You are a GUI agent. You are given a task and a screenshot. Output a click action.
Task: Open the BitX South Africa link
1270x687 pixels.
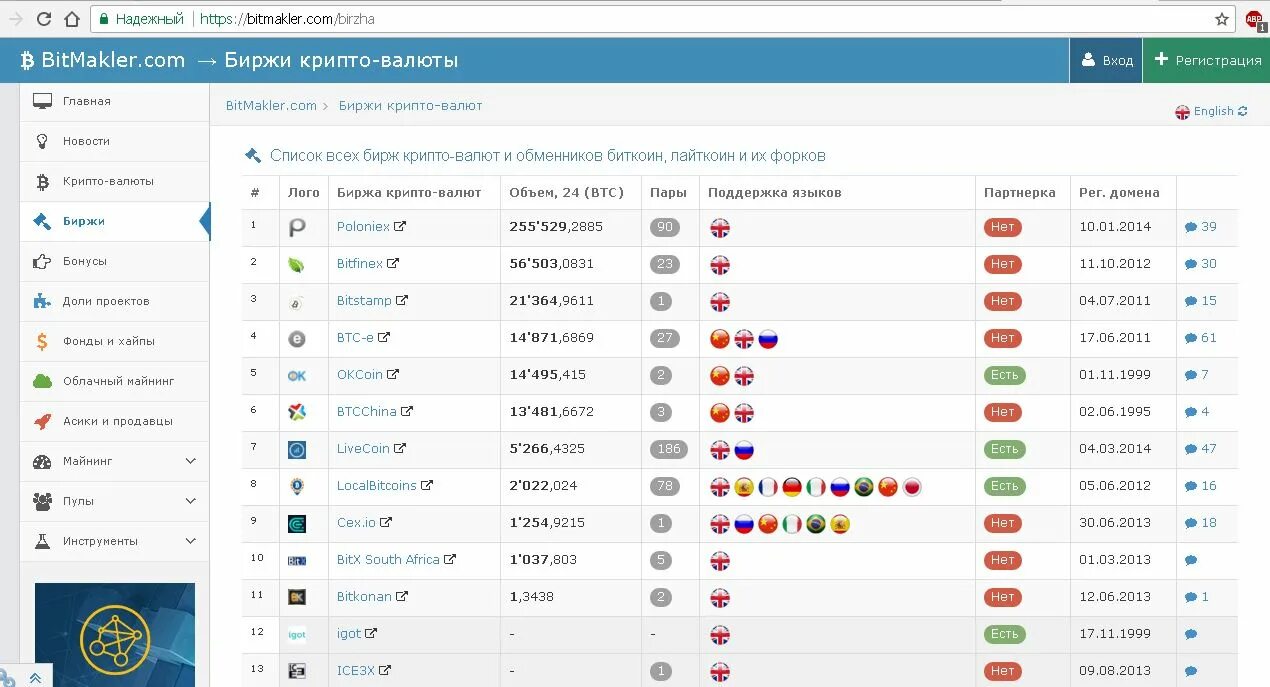coord(388,560)
